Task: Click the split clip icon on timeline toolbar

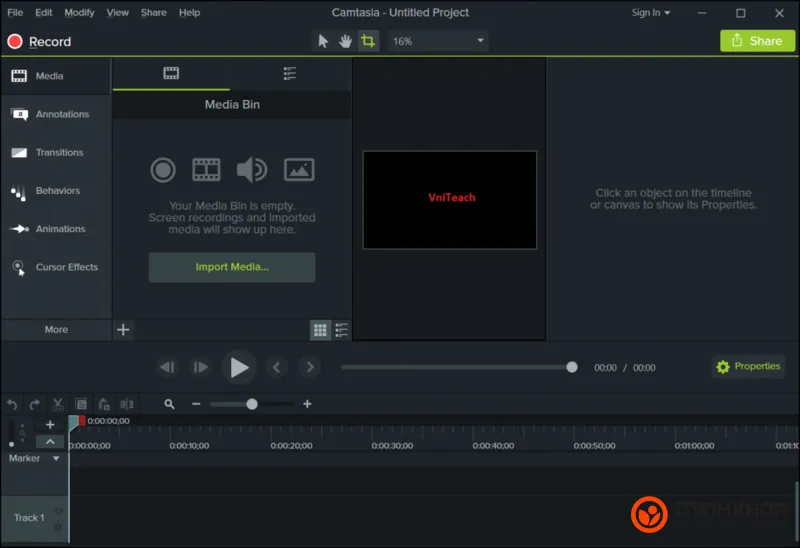Action: 127,404
